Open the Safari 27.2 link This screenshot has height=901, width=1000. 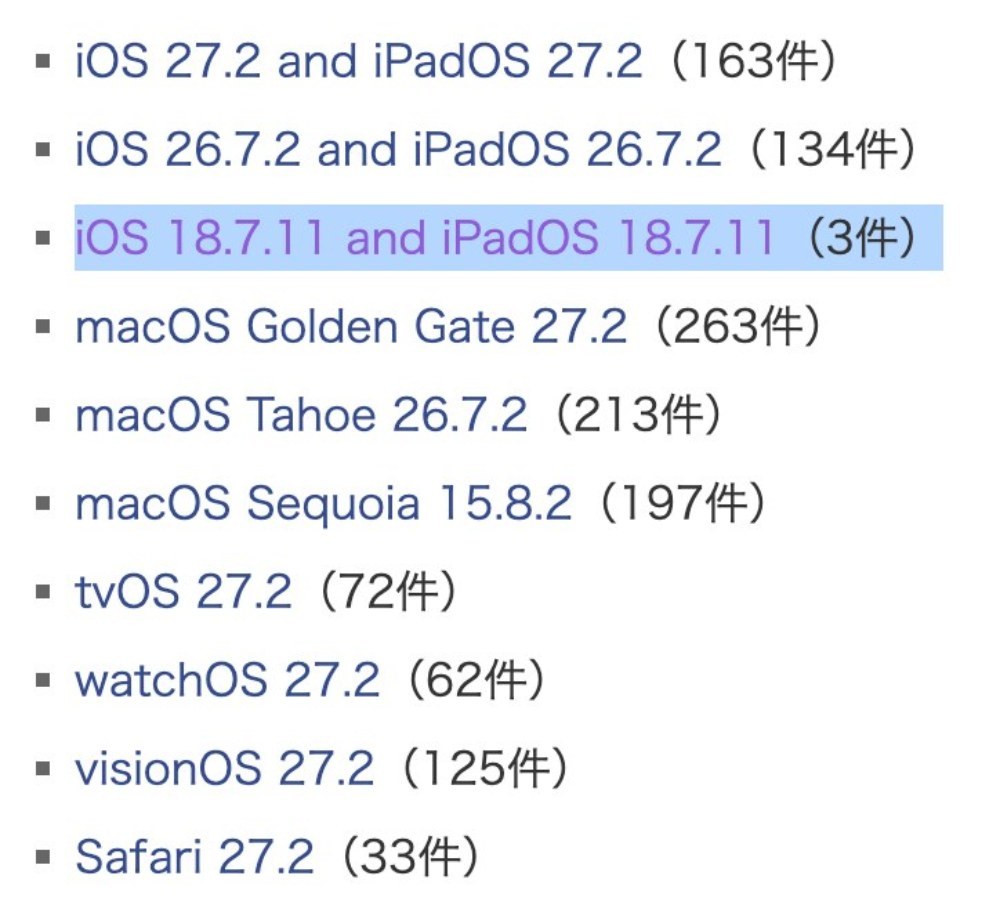click(195, 856)
